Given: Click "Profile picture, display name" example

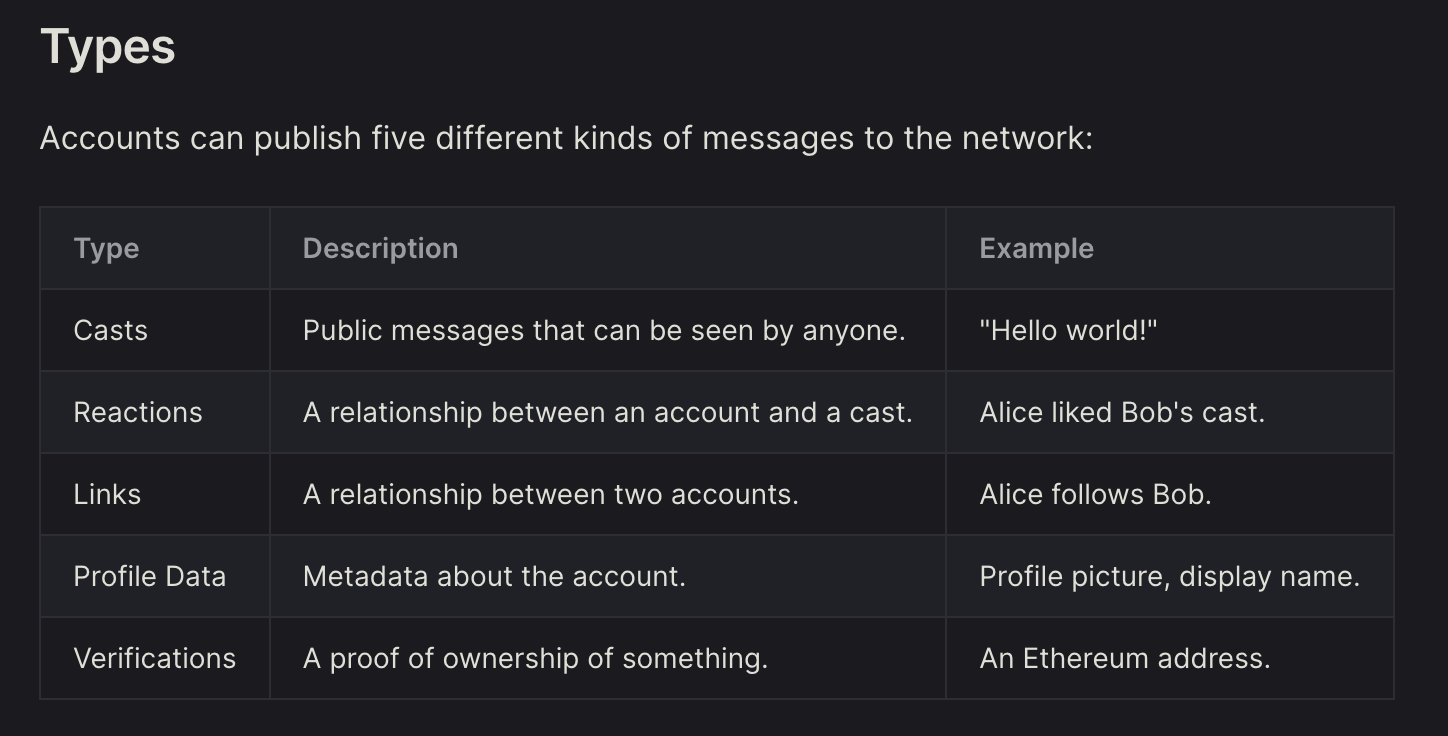Looking at the screenshot, I should pos(1169,576).
